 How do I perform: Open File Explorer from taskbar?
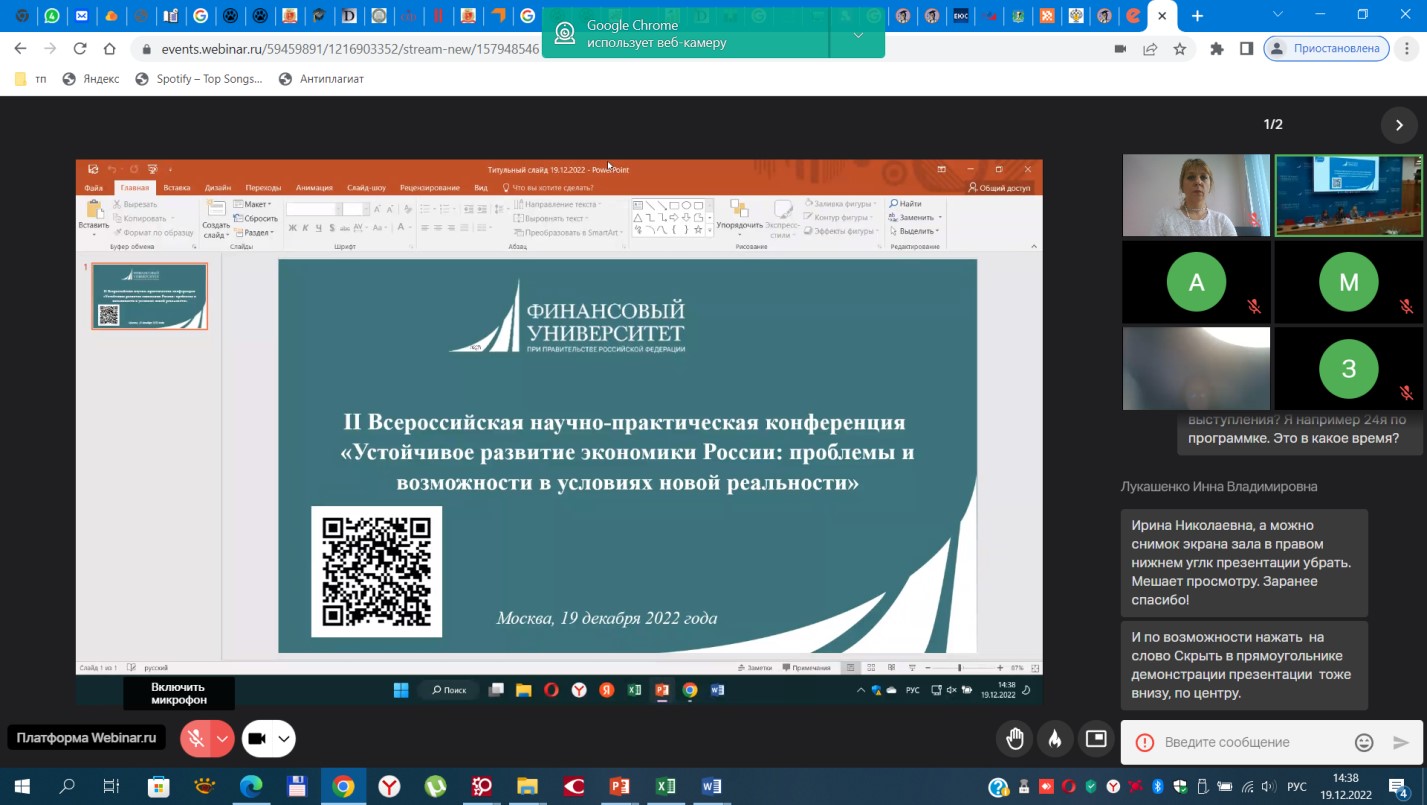(527, 787)
